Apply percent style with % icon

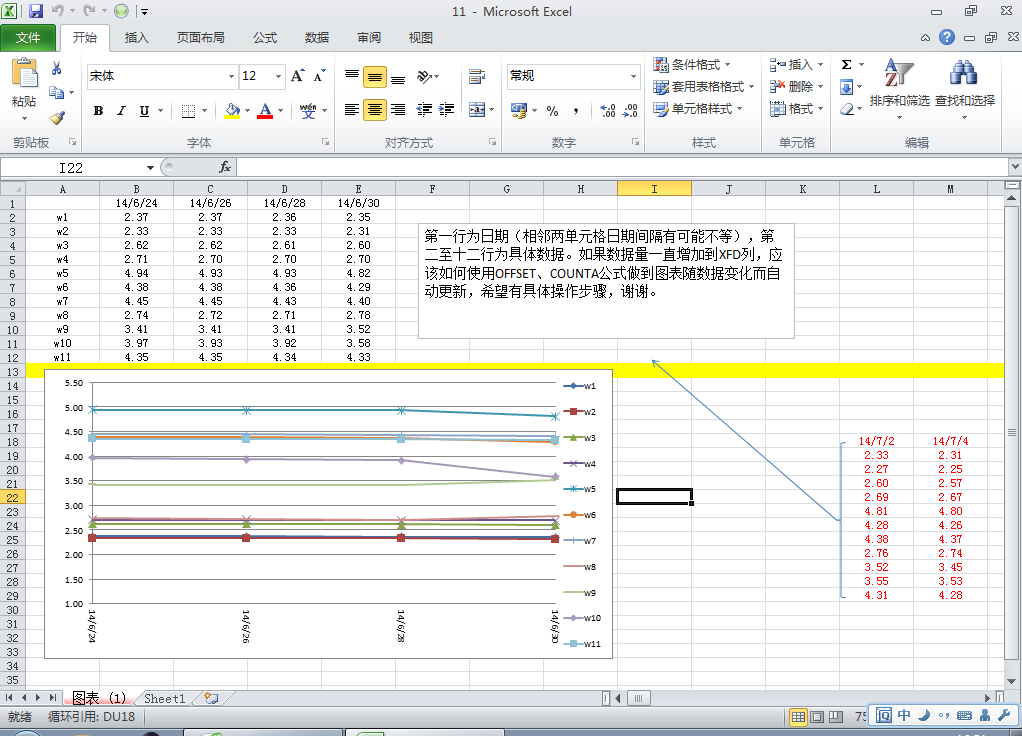(553, 111)
